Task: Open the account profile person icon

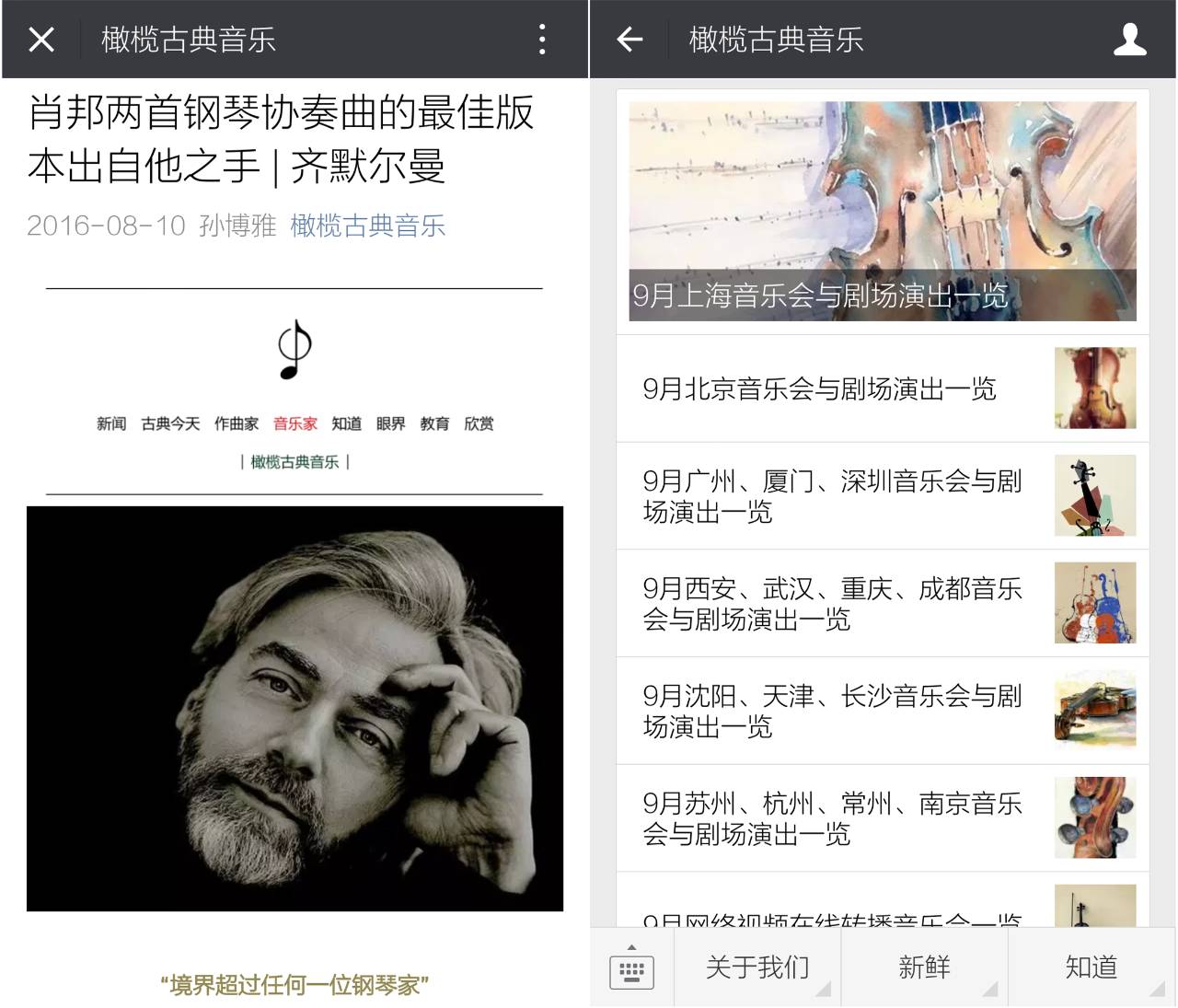Action: (1129, 40)
